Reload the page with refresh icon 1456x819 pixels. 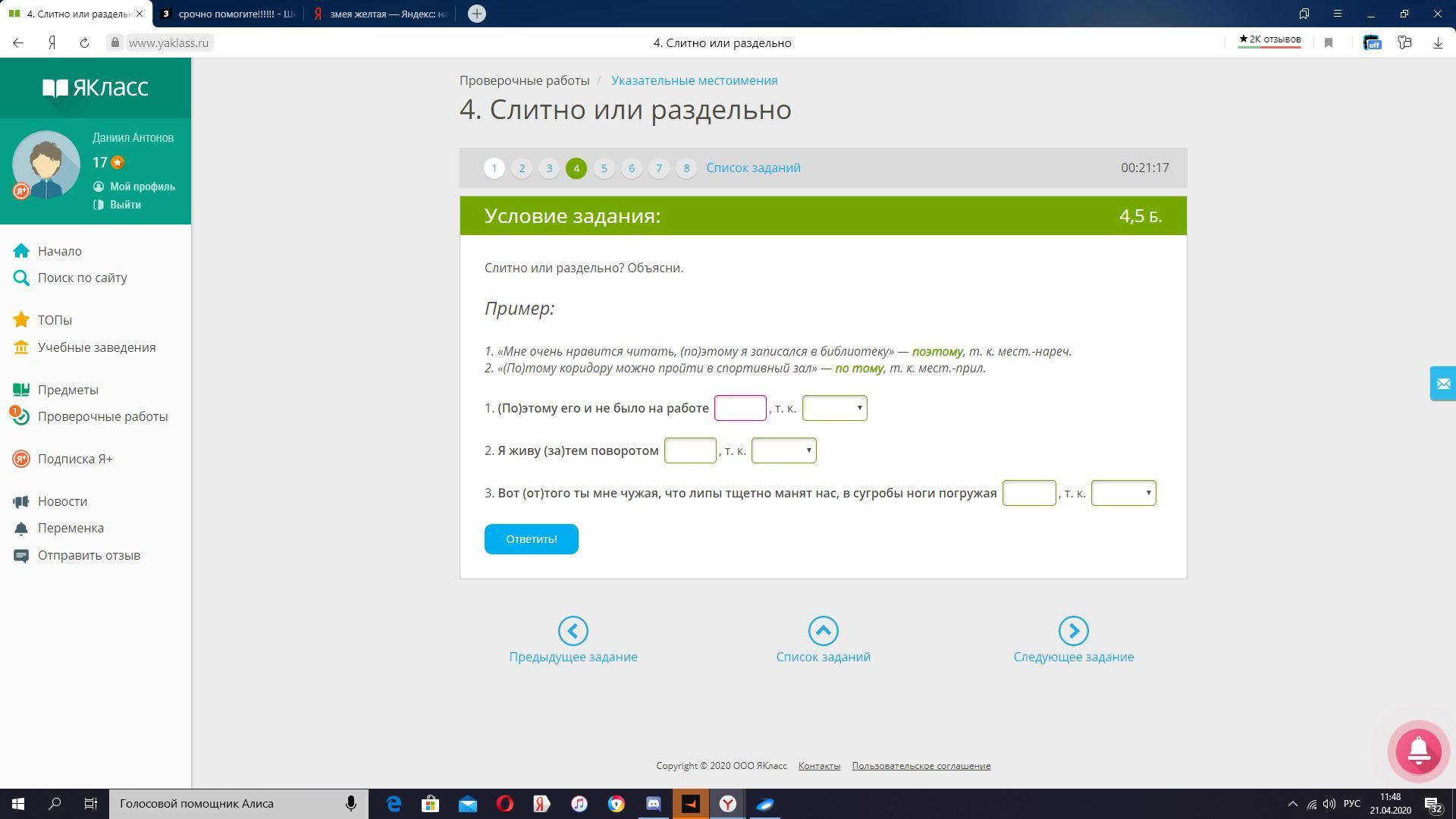pyautogui.click(x=84, y=43)
